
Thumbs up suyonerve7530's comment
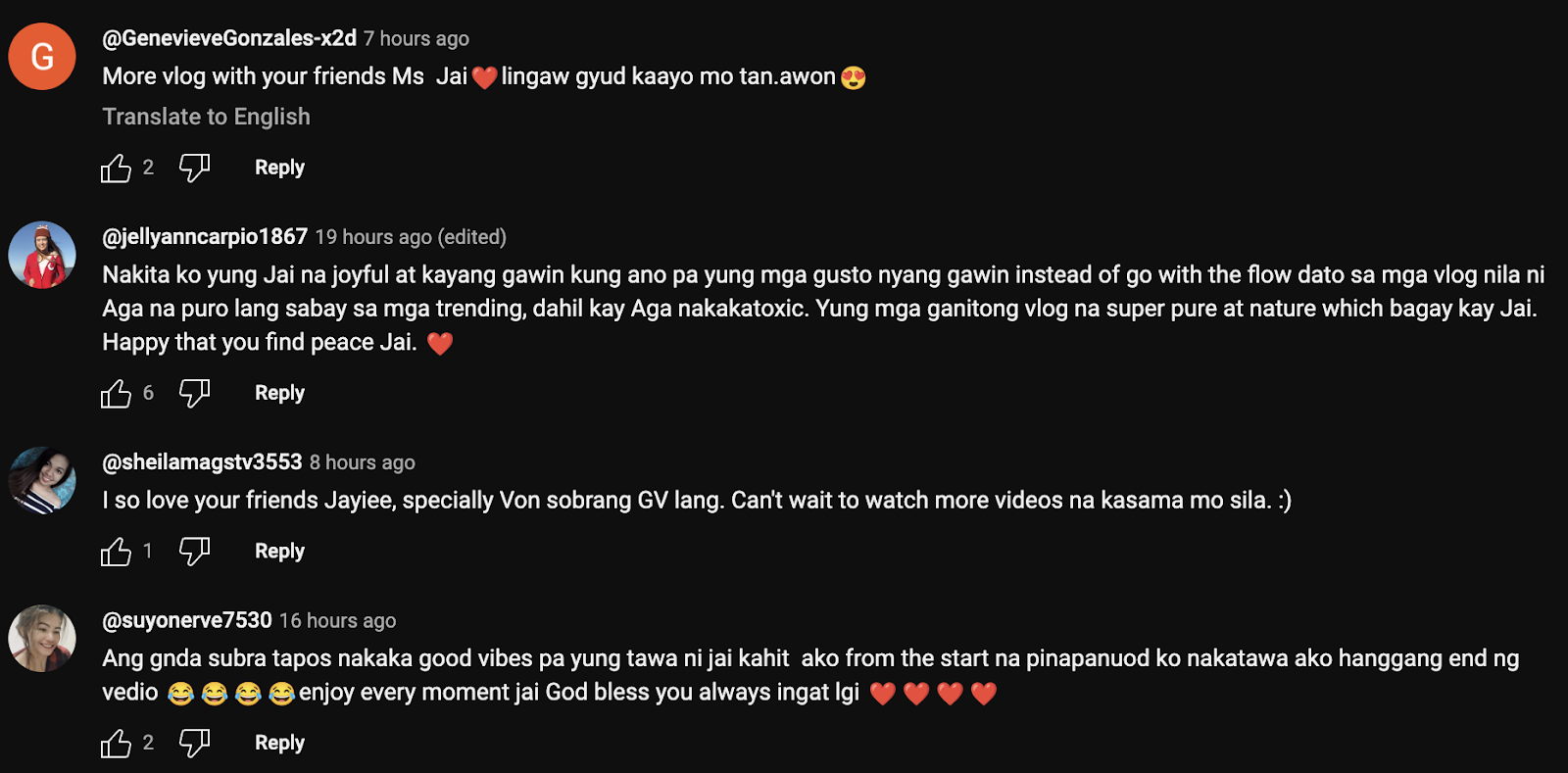pos(116,744)
